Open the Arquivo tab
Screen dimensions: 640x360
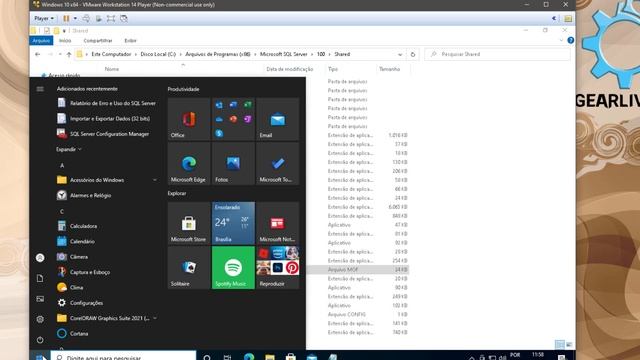41,41
